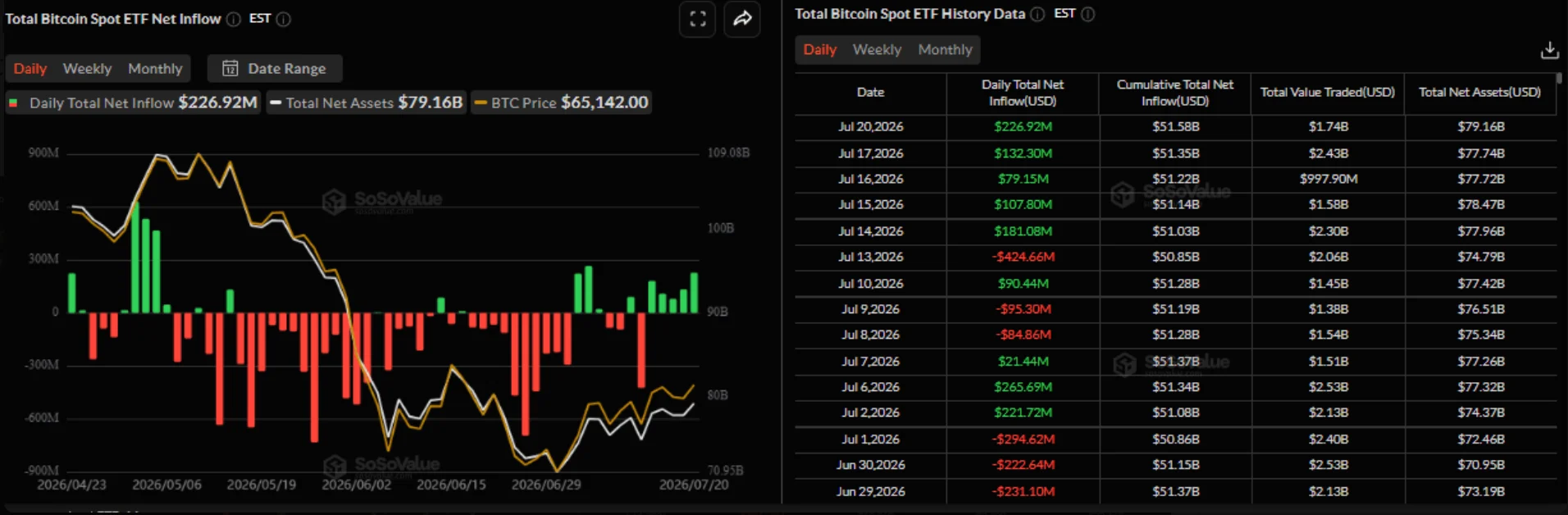Open the Date Range calendar icon
1568x515 pixels.
pos(230,68)
